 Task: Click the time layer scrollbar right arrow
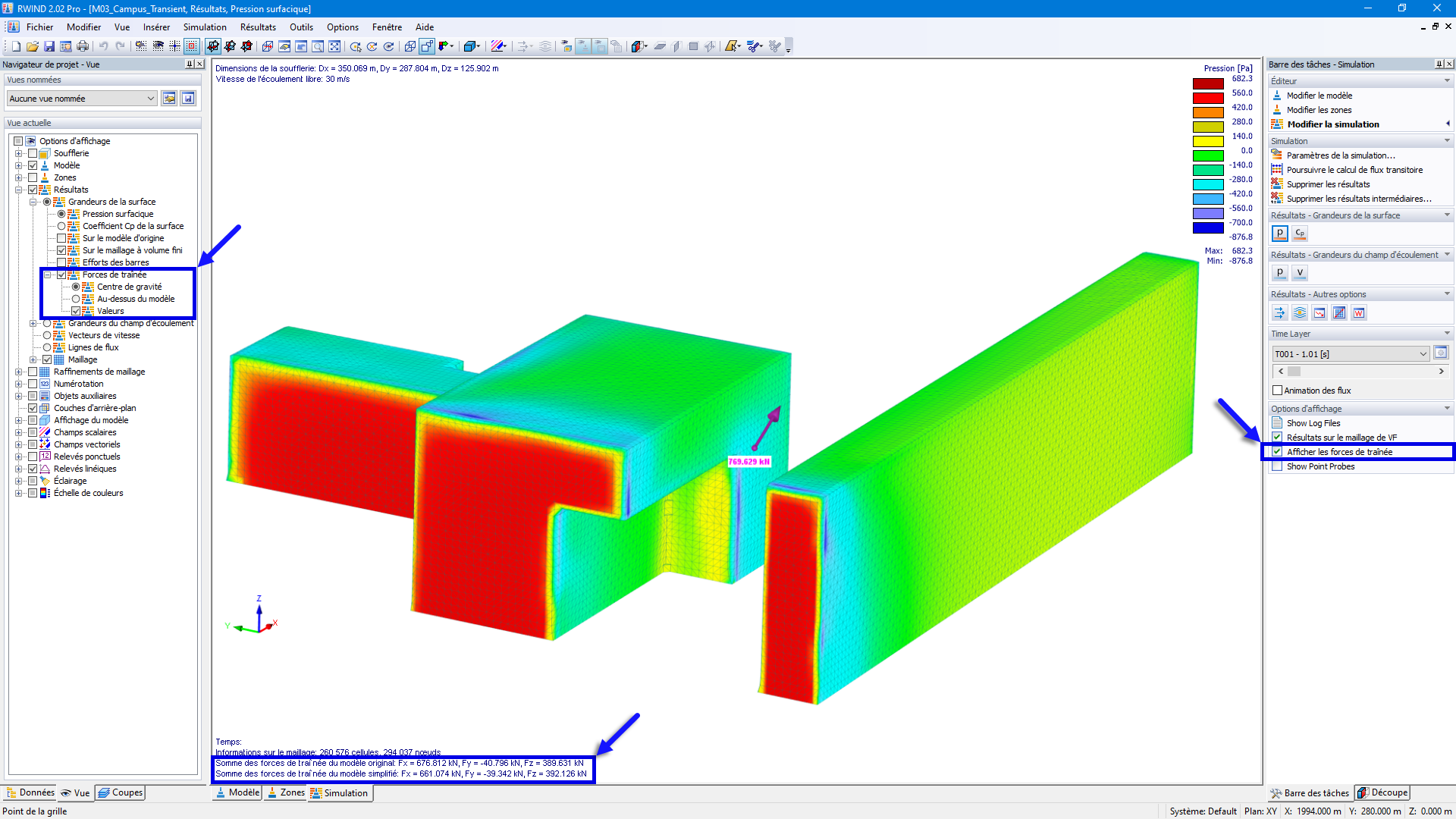(1441, 372)
